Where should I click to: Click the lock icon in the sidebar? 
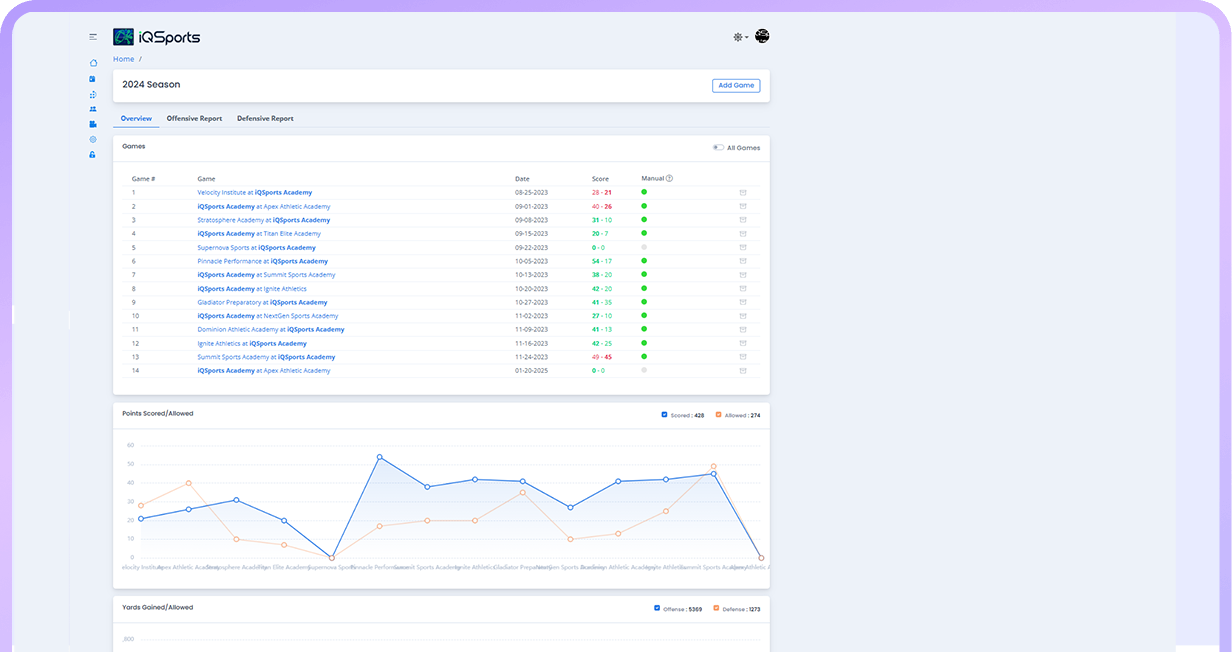(x=93, y=155)
